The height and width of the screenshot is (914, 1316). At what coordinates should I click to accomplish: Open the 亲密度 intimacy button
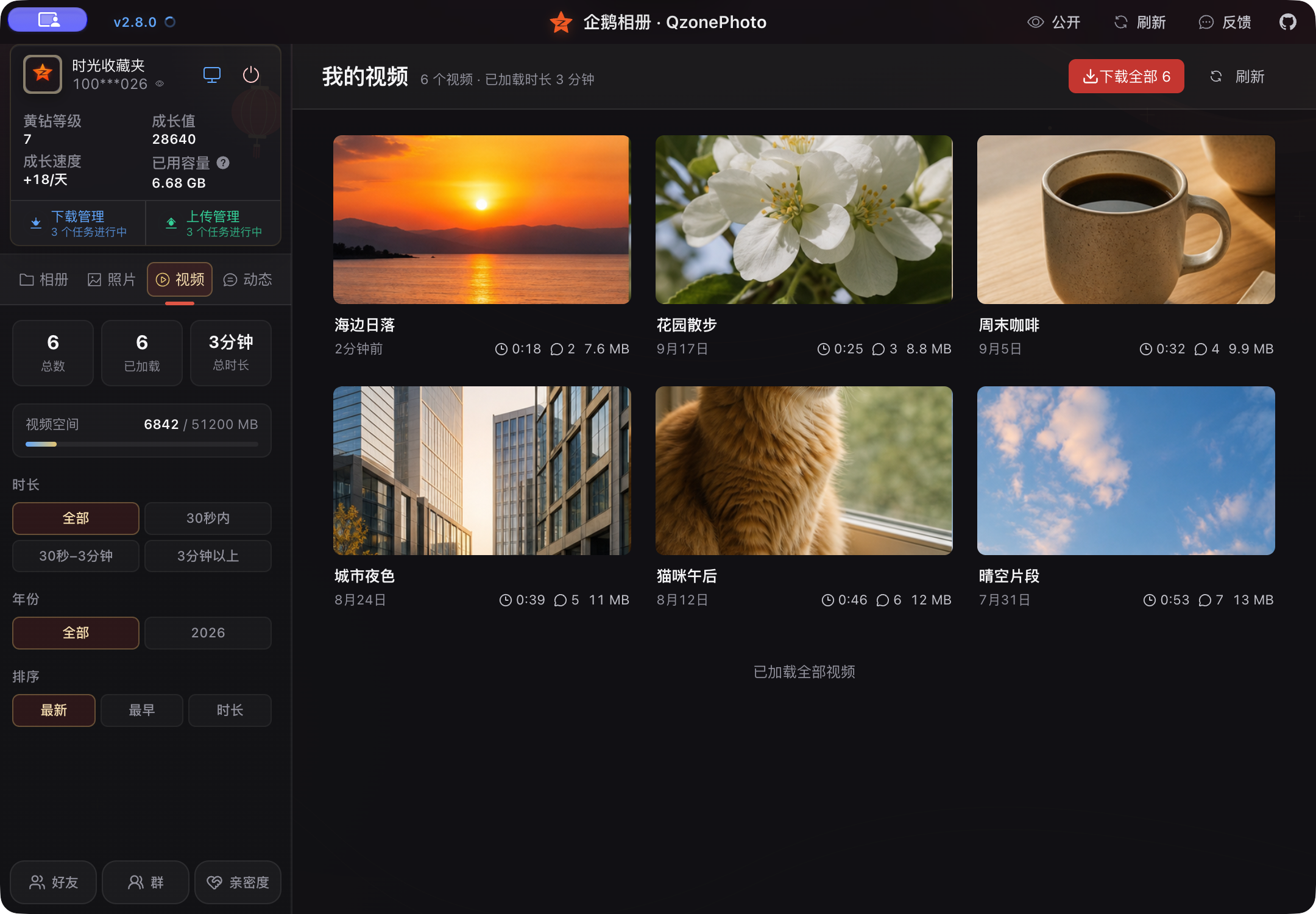tap(238, 882)
